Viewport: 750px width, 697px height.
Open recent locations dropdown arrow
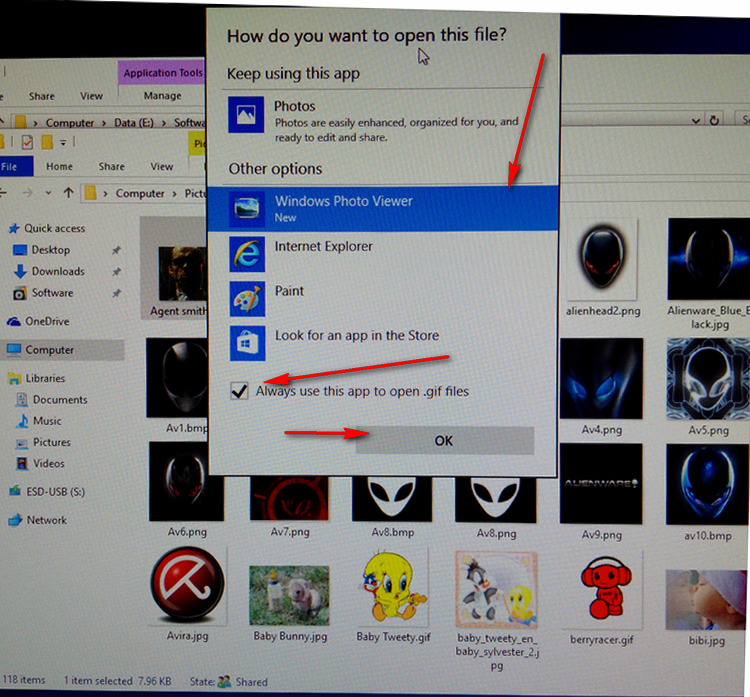[x=48, y=193]
